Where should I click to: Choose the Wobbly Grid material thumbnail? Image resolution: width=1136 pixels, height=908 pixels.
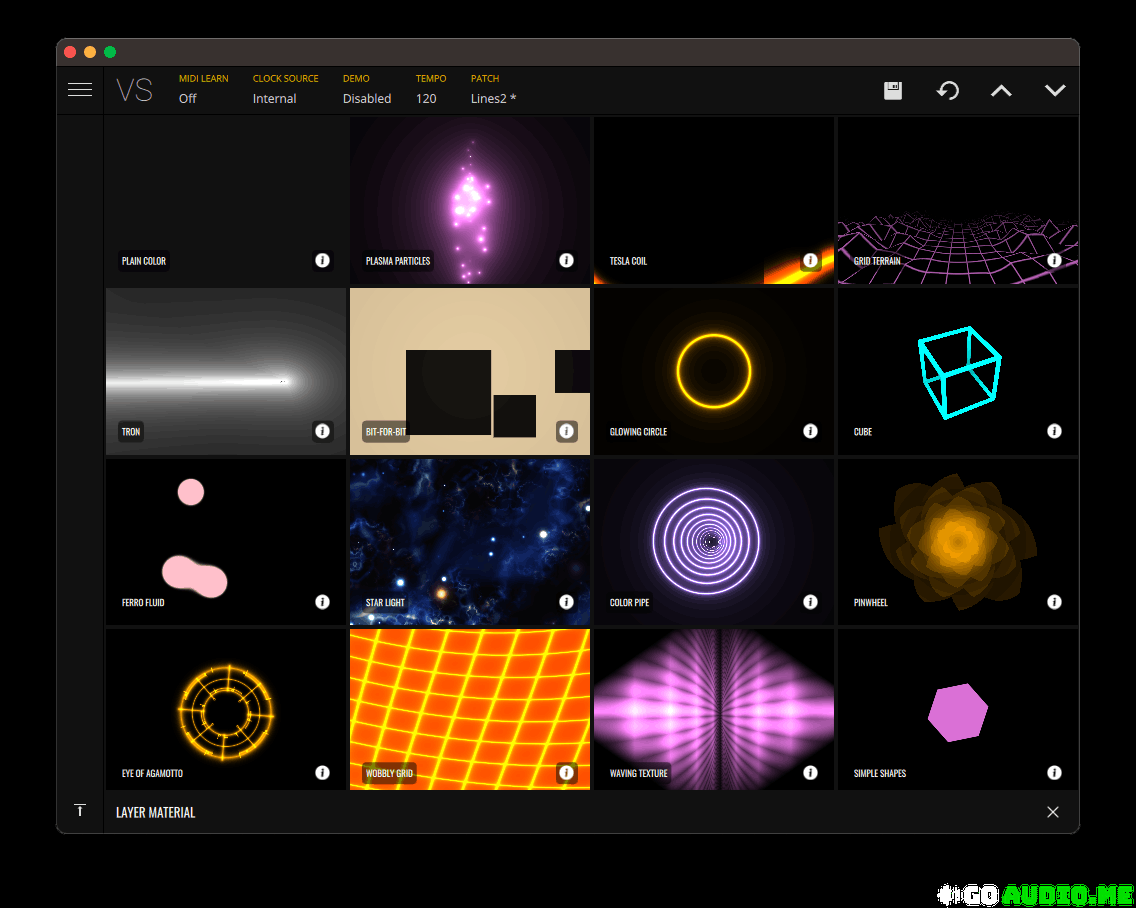pyautogui.click(x=469, y=709)
